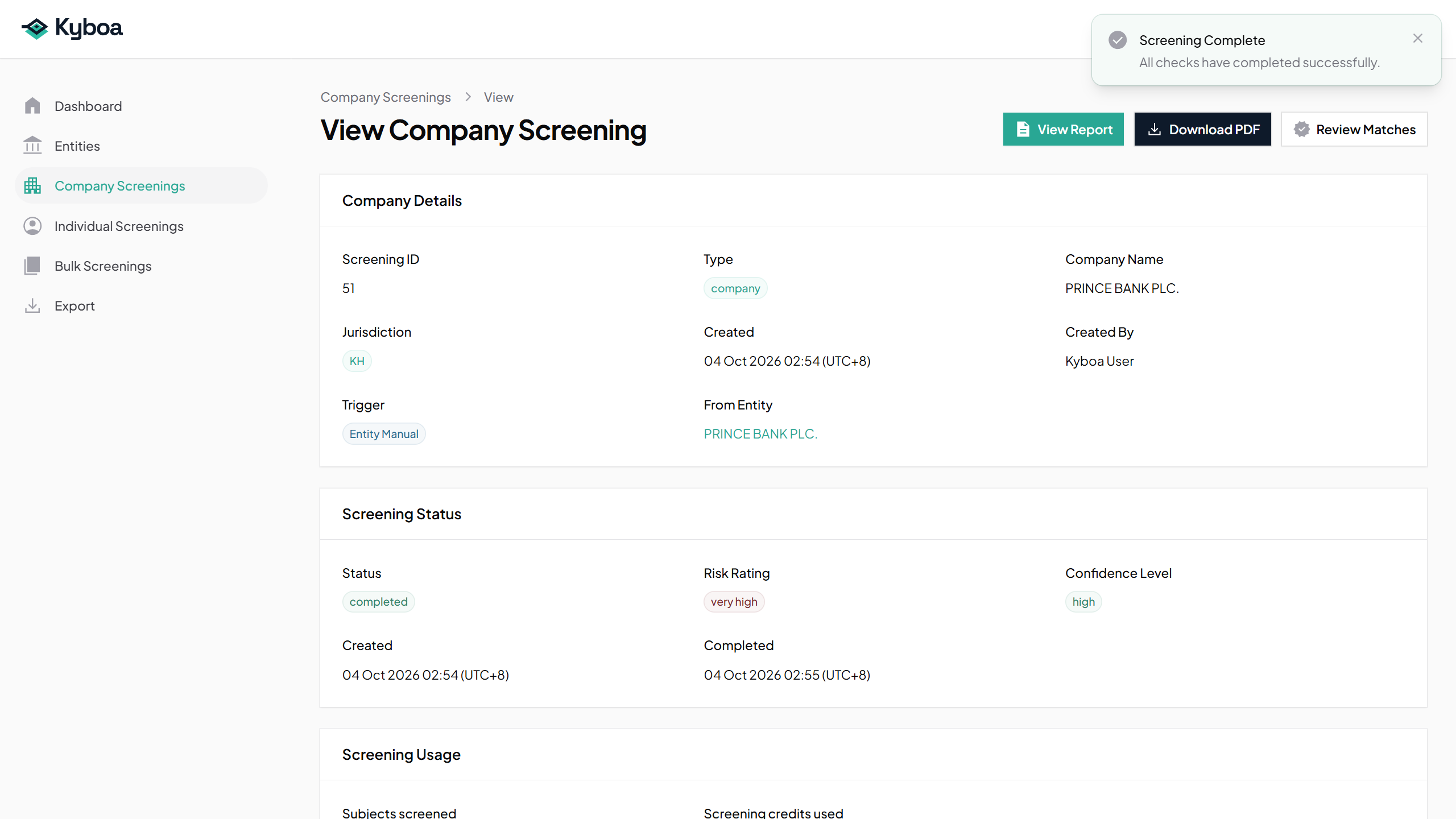Click the Kyboa logo icon

pyautogui.click(x=35, y=28)
